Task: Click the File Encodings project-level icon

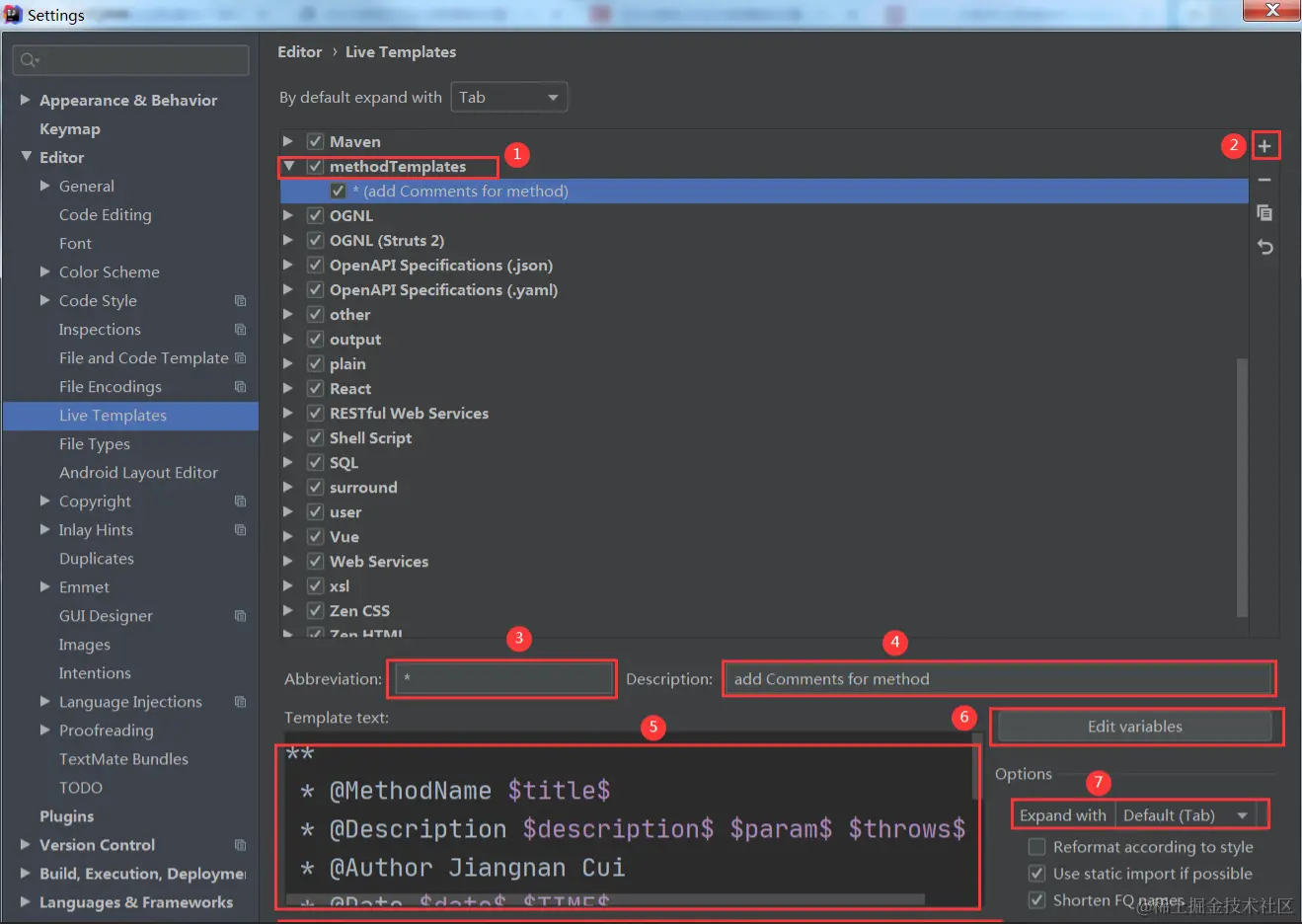Action: 240,386
